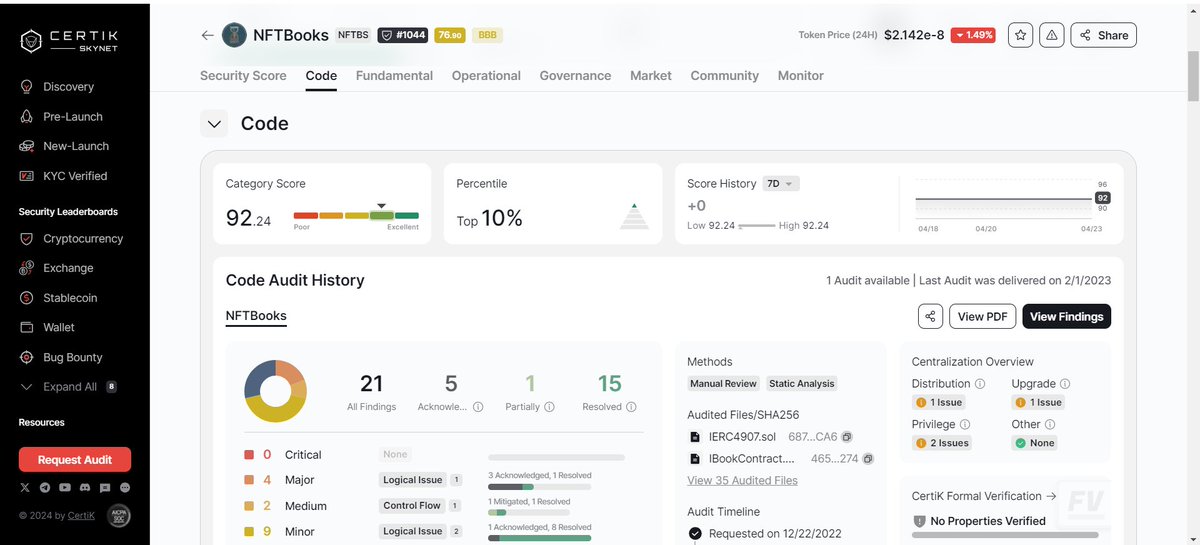Click the findings donut chart
This screenshot has height=545, width=1200.
click(x=275, y=391)
